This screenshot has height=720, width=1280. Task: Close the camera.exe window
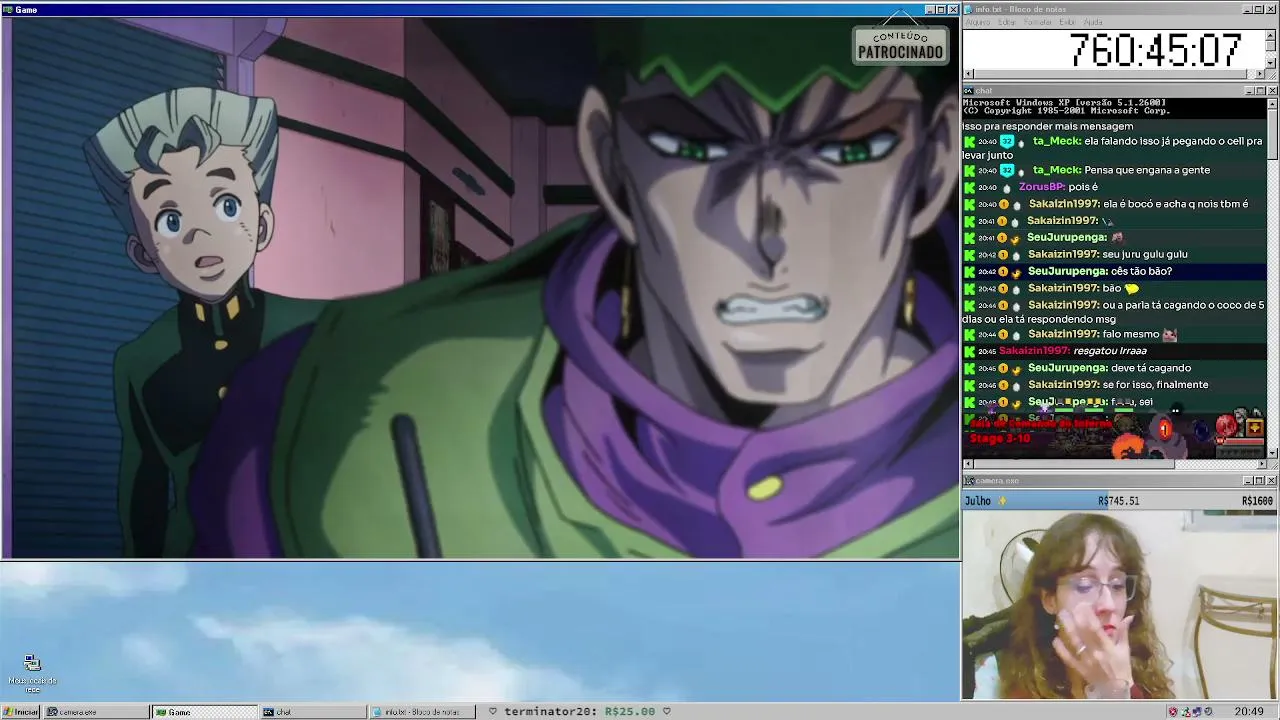(x=1272, y=481)
